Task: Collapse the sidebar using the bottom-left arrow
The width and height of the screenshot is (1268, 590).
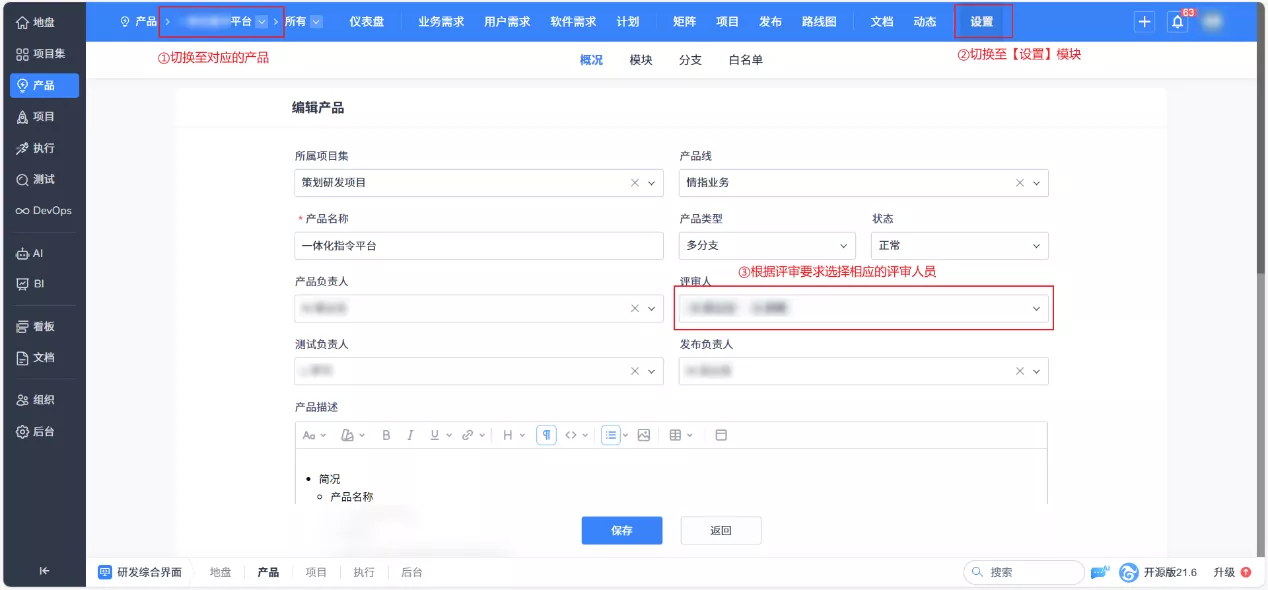Action: [44, 568]
